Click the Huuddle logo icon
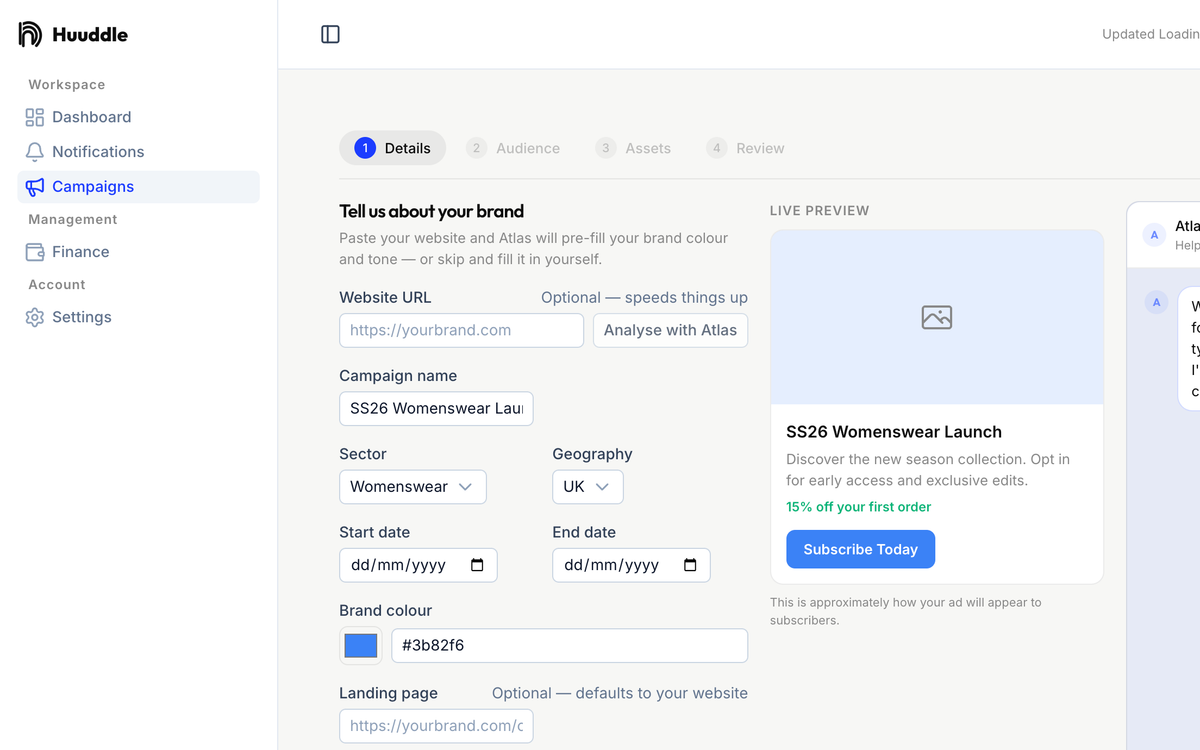1200x750 pixels. [30, 34]
